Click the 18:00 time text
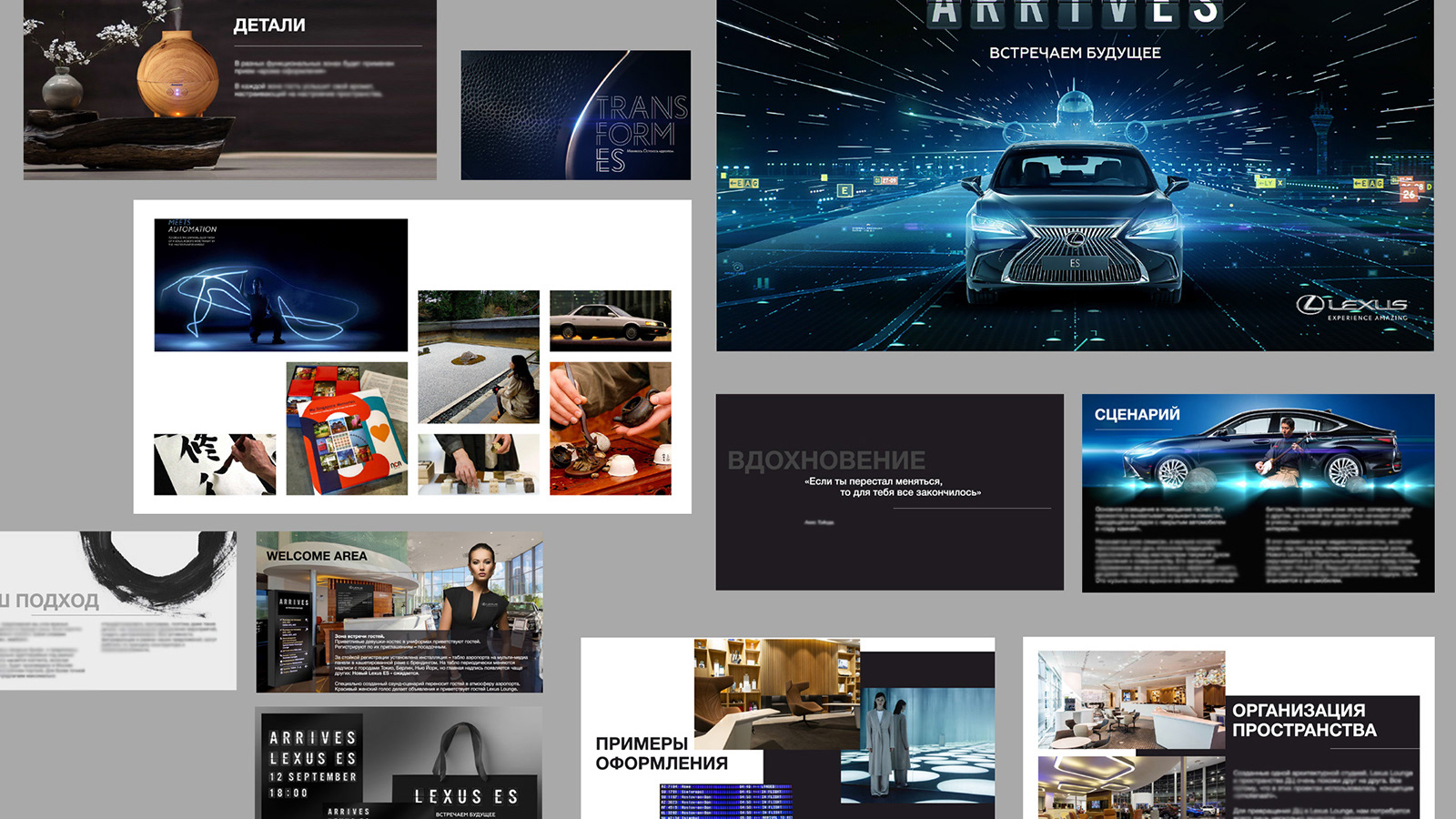Viewport: 1456px width, 819px height. 288,794
